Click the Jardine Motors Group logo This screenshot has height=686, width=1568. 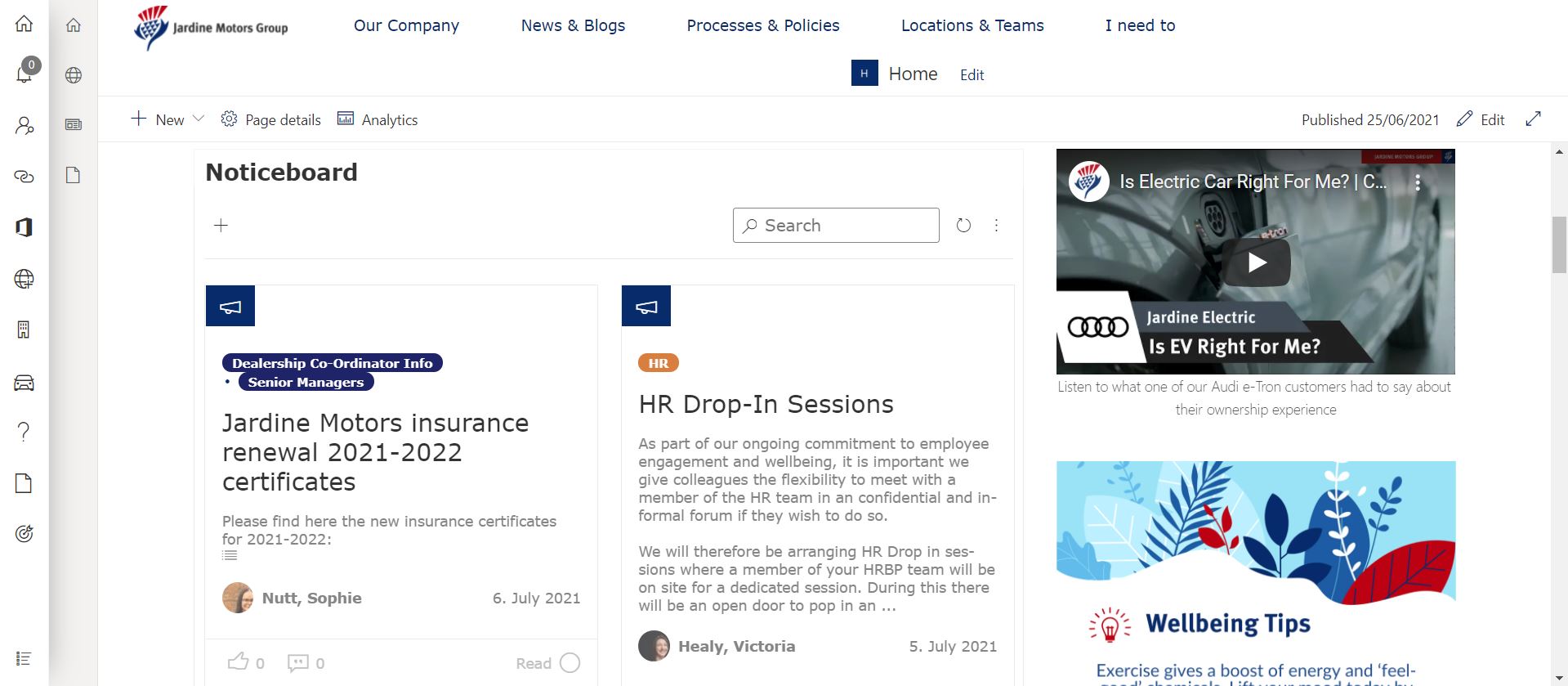click(x=211, y=28)
